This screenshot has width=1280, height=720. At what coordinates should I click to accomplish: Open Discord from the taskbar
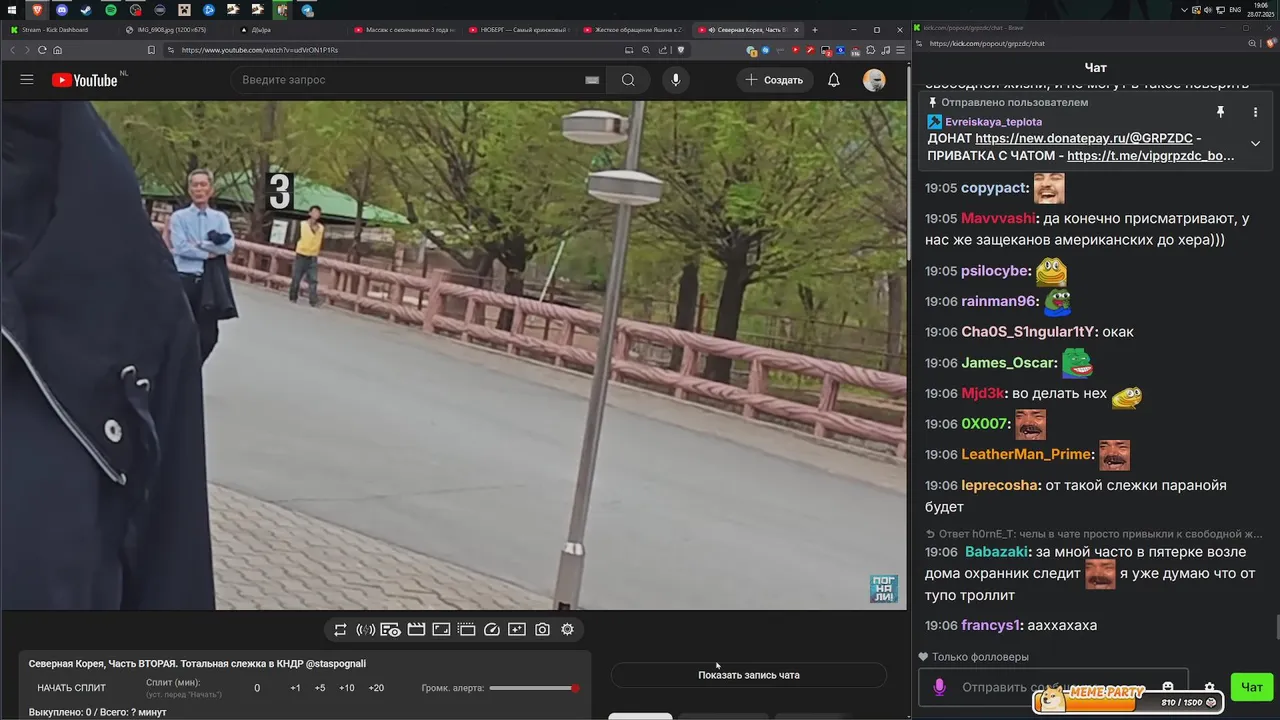click(x=62, y=10)
